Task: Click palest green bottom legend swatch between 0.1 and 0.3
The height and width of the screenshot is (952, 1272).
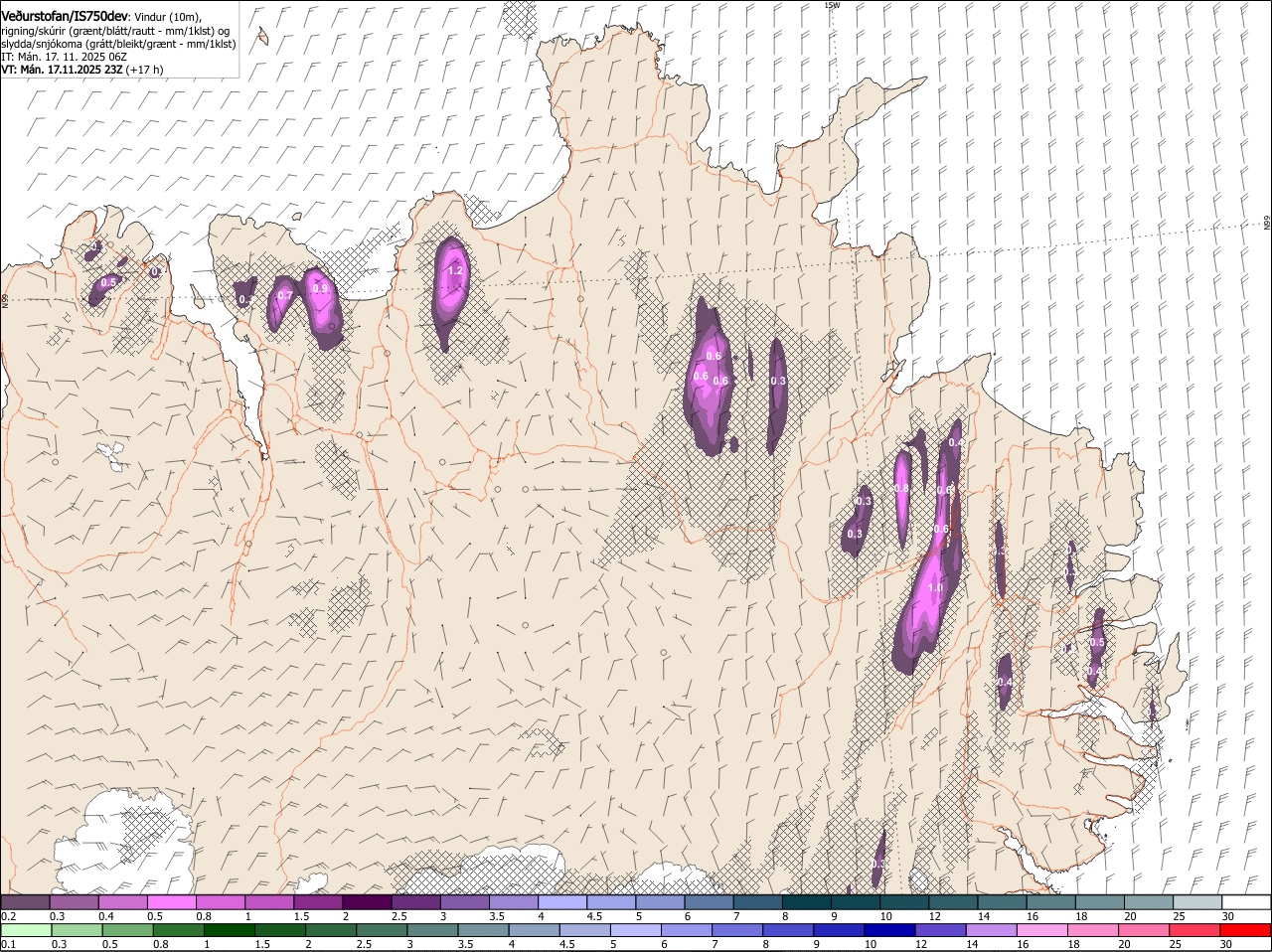Action: coord(26,930)
